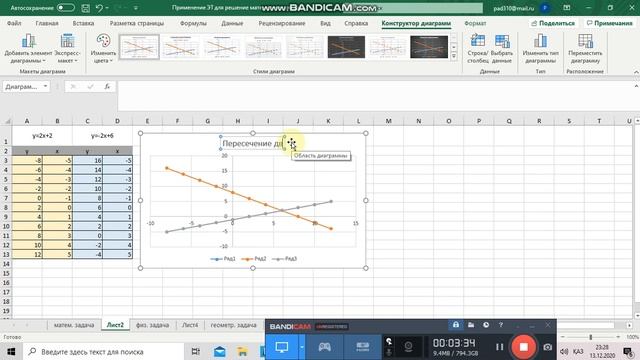
Task: Open the Express layout gallery
Action: coord(67,48)
